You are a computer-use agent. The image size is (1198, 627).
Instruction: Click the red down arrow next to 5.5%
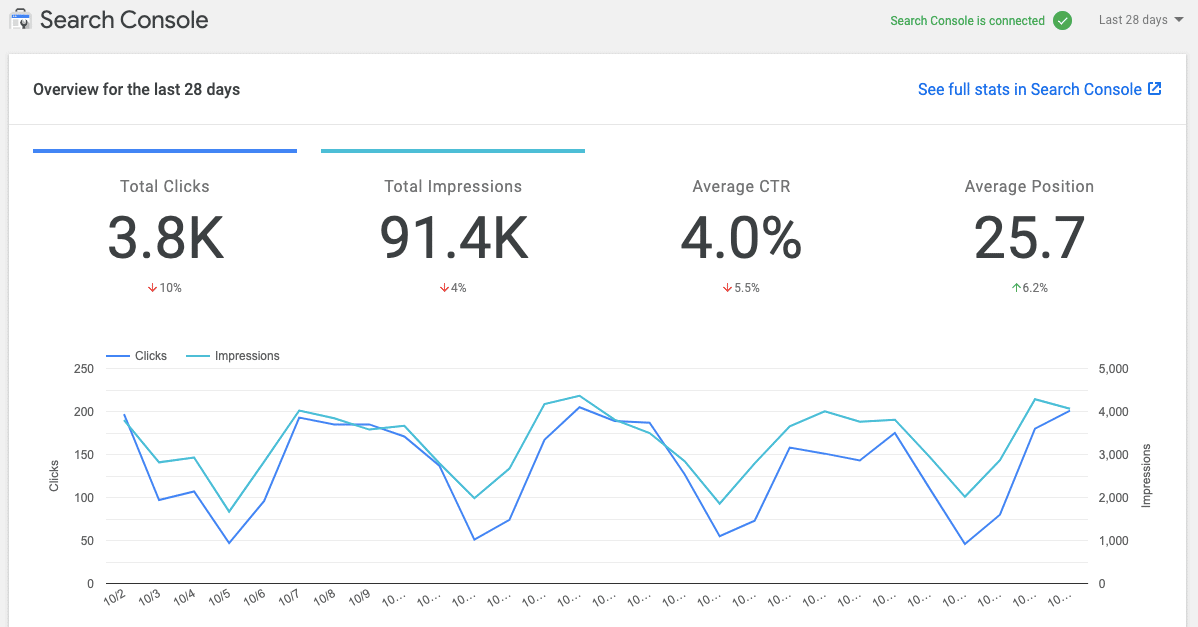(727, 288)
